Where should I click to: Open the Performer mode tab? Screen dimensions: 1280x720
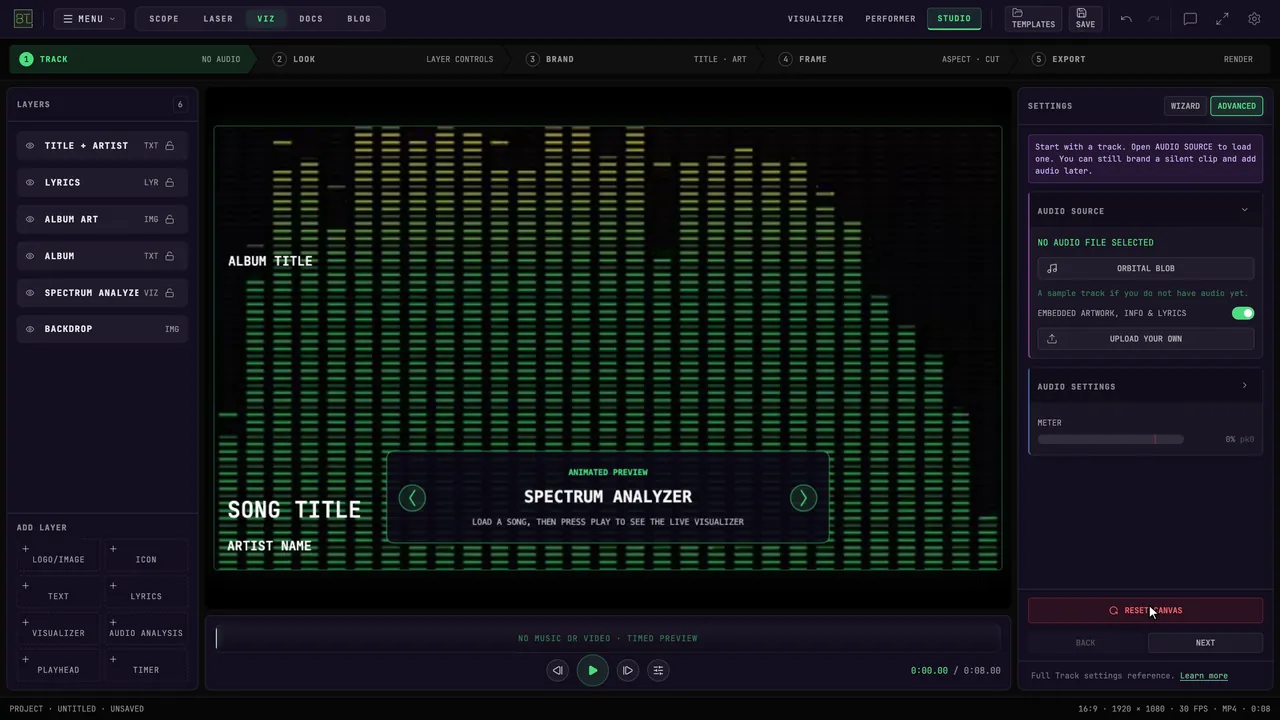coord(890,19)
